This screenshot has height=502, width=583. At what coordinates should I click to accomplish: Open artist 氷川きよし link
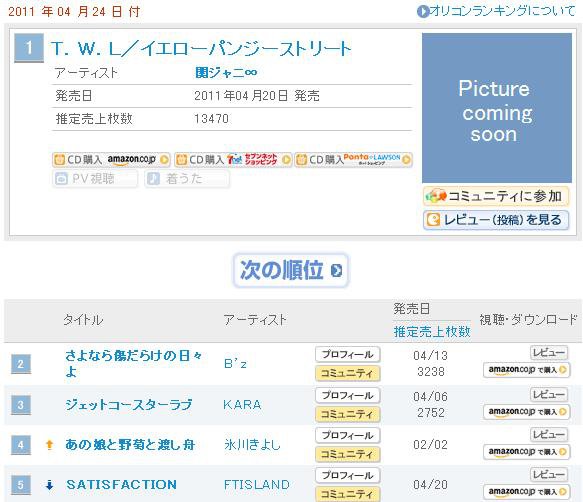tap(252, 444)
